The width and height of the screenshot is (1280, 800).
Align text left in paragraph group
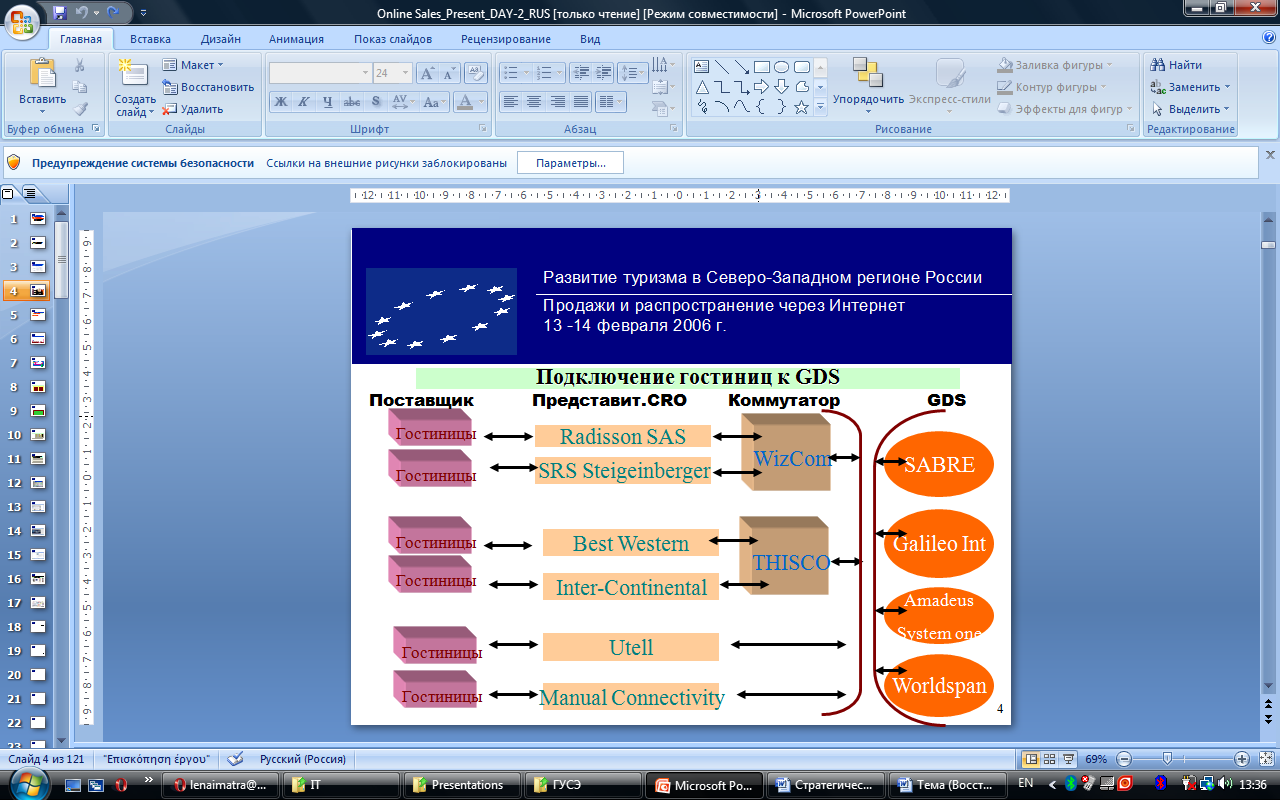pyautogui.click(x=511, y=102)
